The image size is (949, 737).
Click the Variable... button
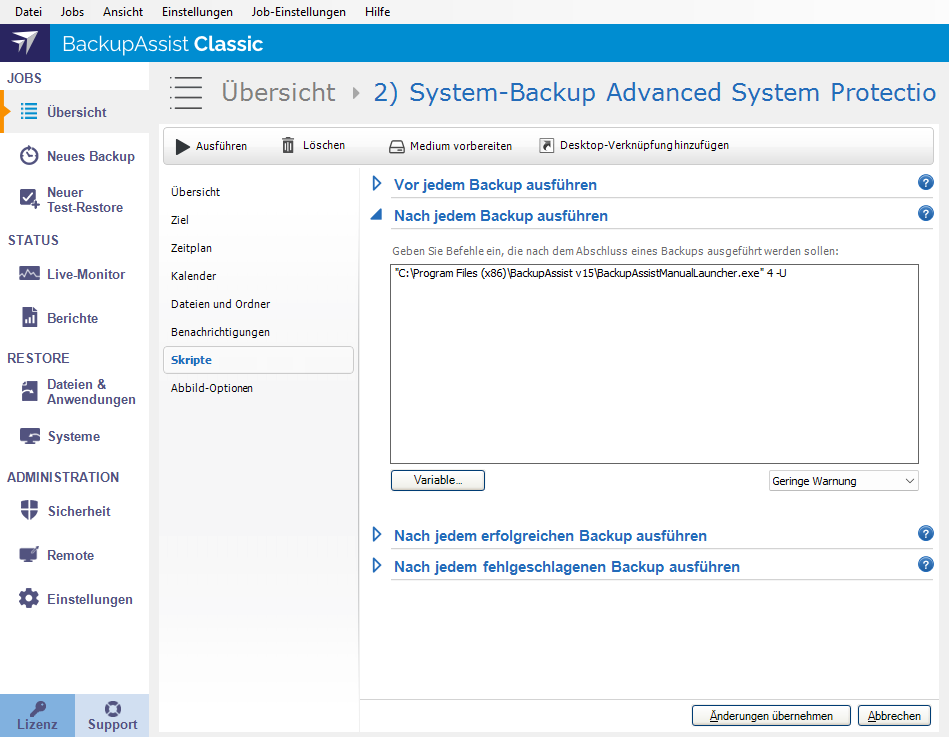tap(437, 481)
